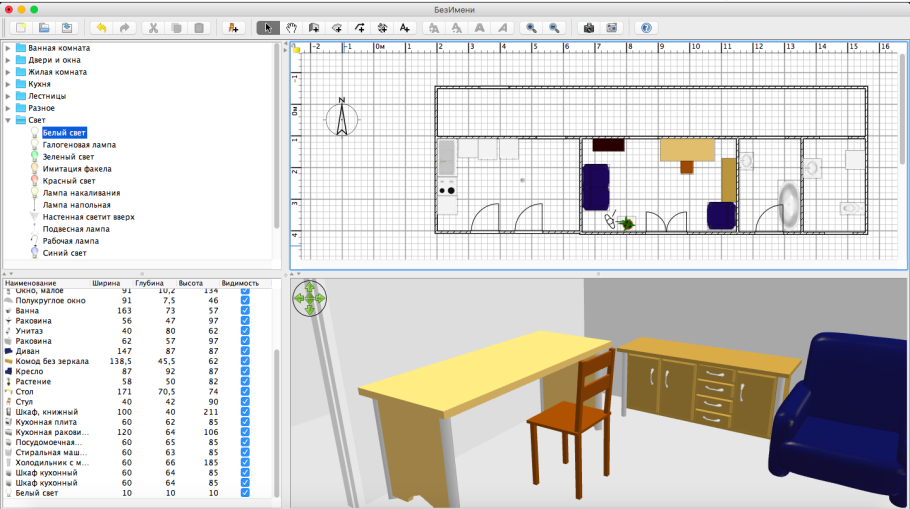Expand the Кухня folder
The width and height of the screenshot is (910, 509).
click(x=10, y=84)
